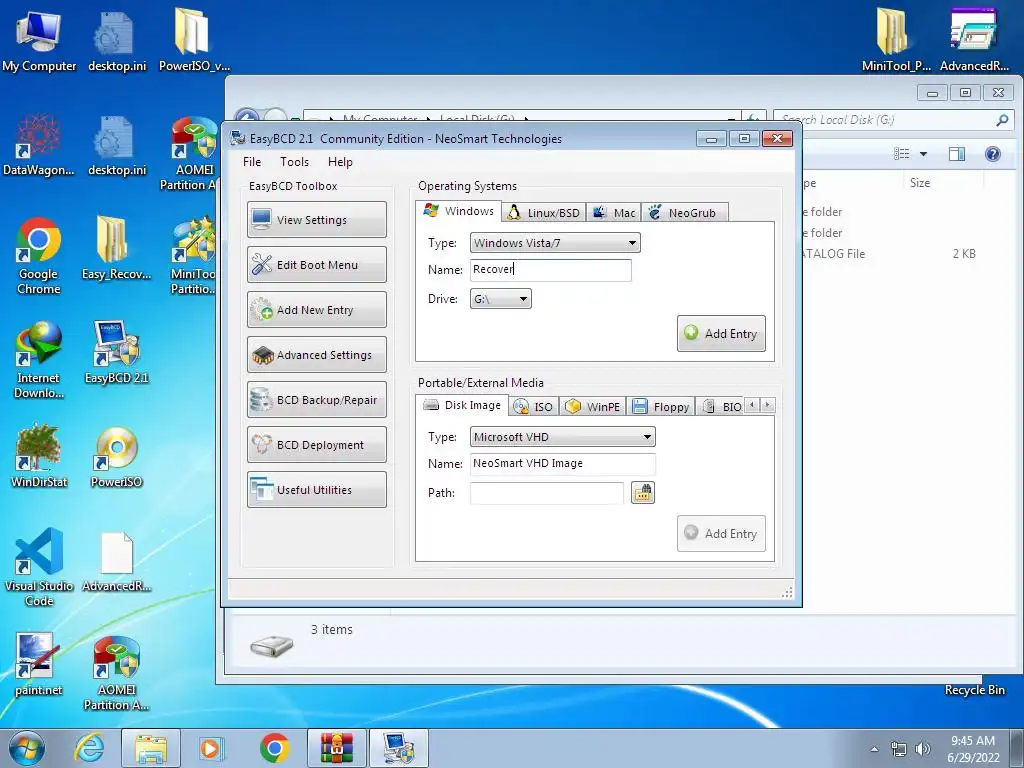Click Add Entry under Operating Systems
This screenshot has height=768, width=1024.
pos(721,334)
